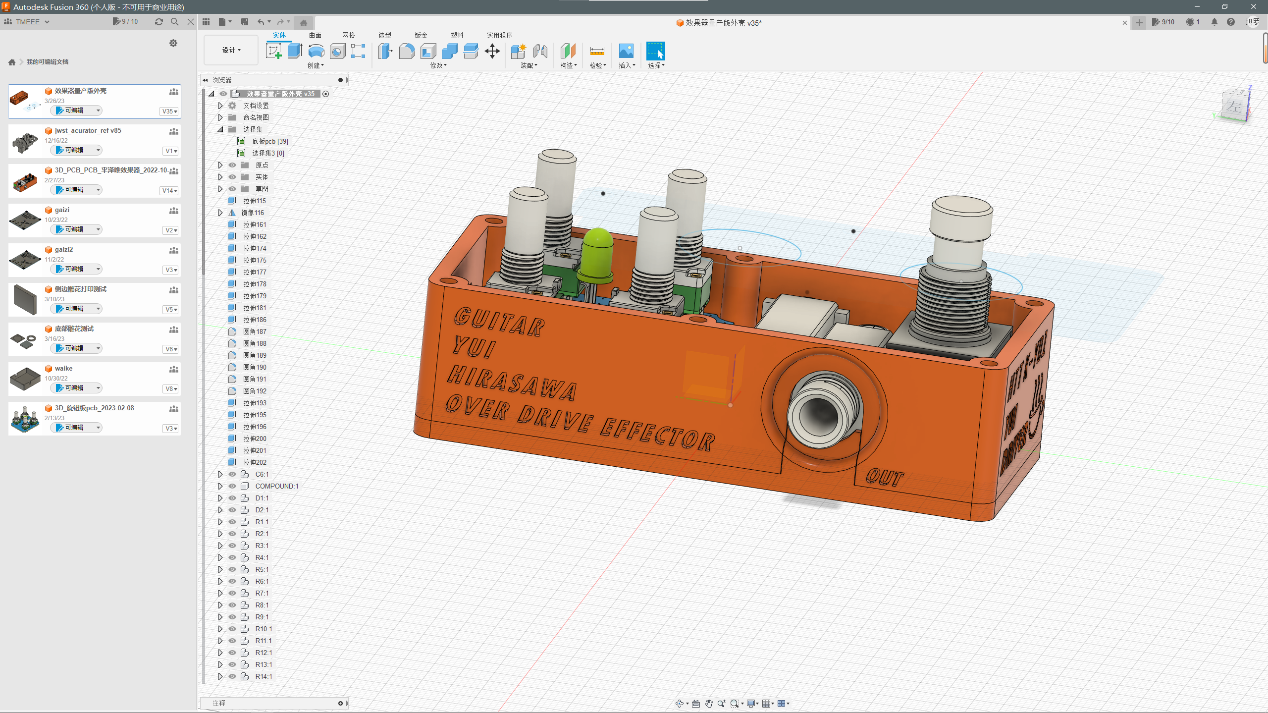Open the 设计 workspace dropdown
The width and height of the screenshot is (1268, 713).
tap(230, 50)
